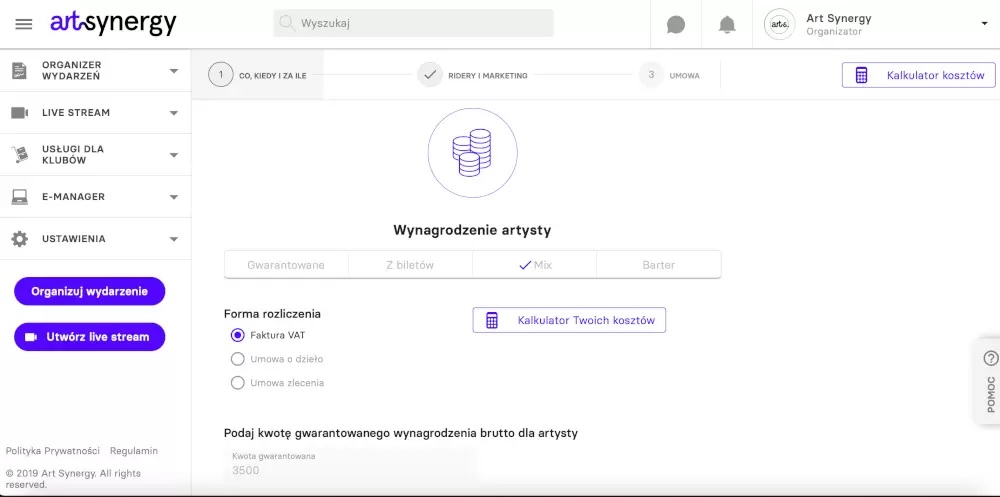Open the chat messages icon

coord(676,24)
